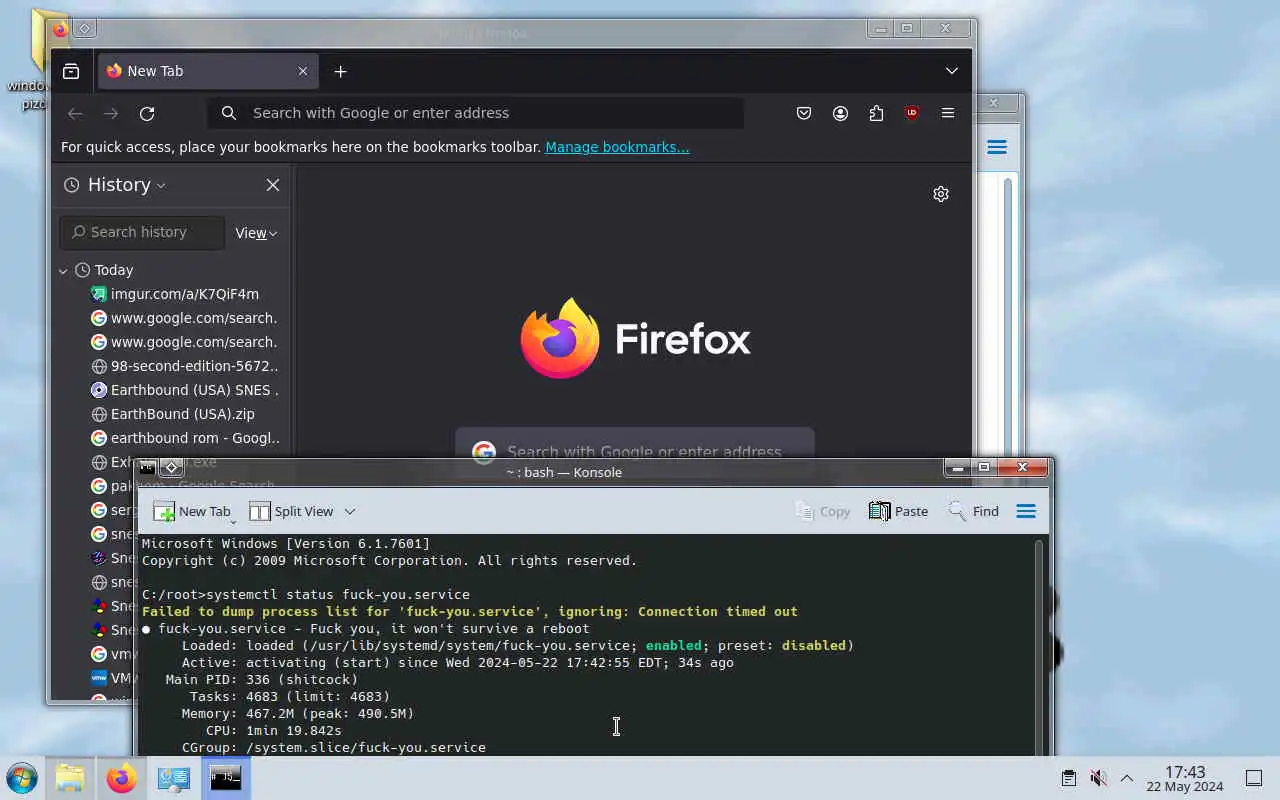The height and width of the screenshot is (800, 1280).
Task: Open EarthBound (USA).zip history entry
Action: 175,414
